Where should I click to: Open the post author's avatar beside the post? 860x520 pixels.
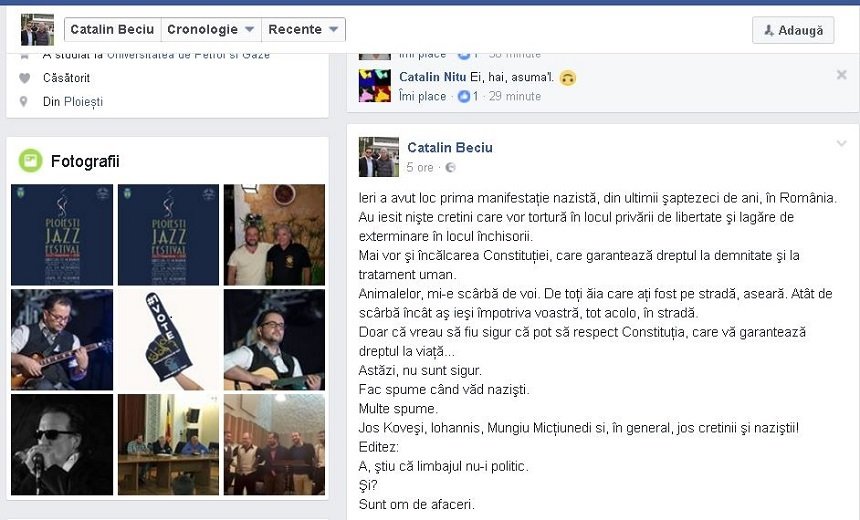(x=378, y=157)
